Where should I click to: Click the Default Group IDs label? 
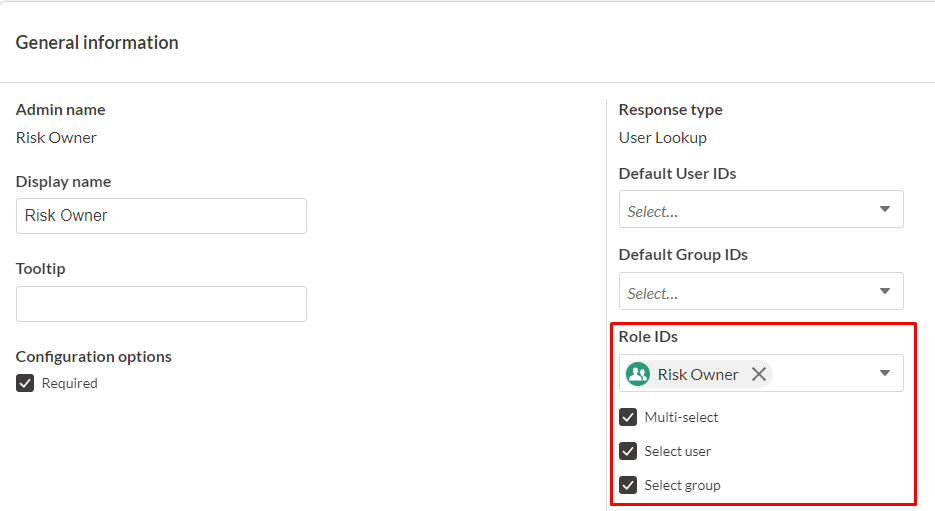point(683,255)
